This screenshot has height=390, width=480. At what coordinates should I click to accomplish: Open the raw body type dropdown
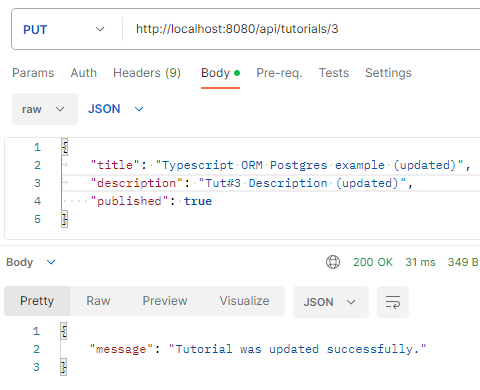coord(45,109)
